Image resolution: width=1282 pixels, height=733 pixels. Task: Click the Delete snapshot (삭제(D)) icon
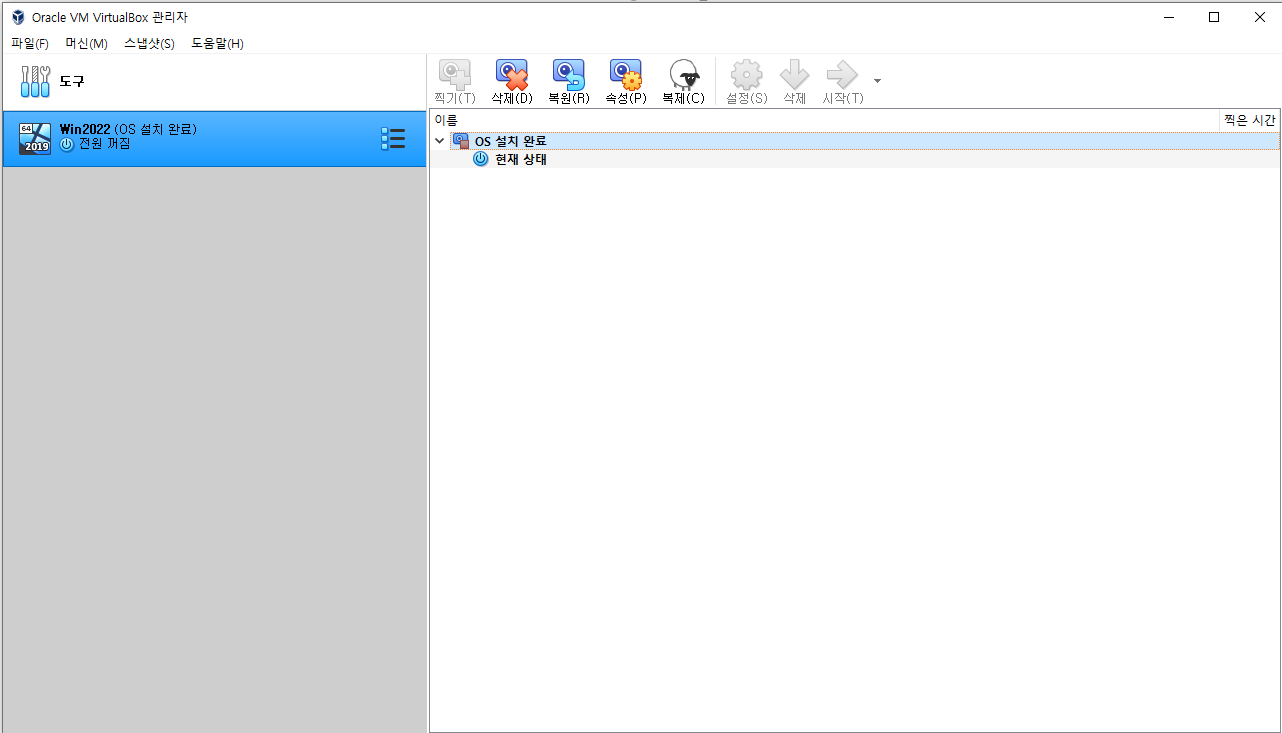coord(511,74)
